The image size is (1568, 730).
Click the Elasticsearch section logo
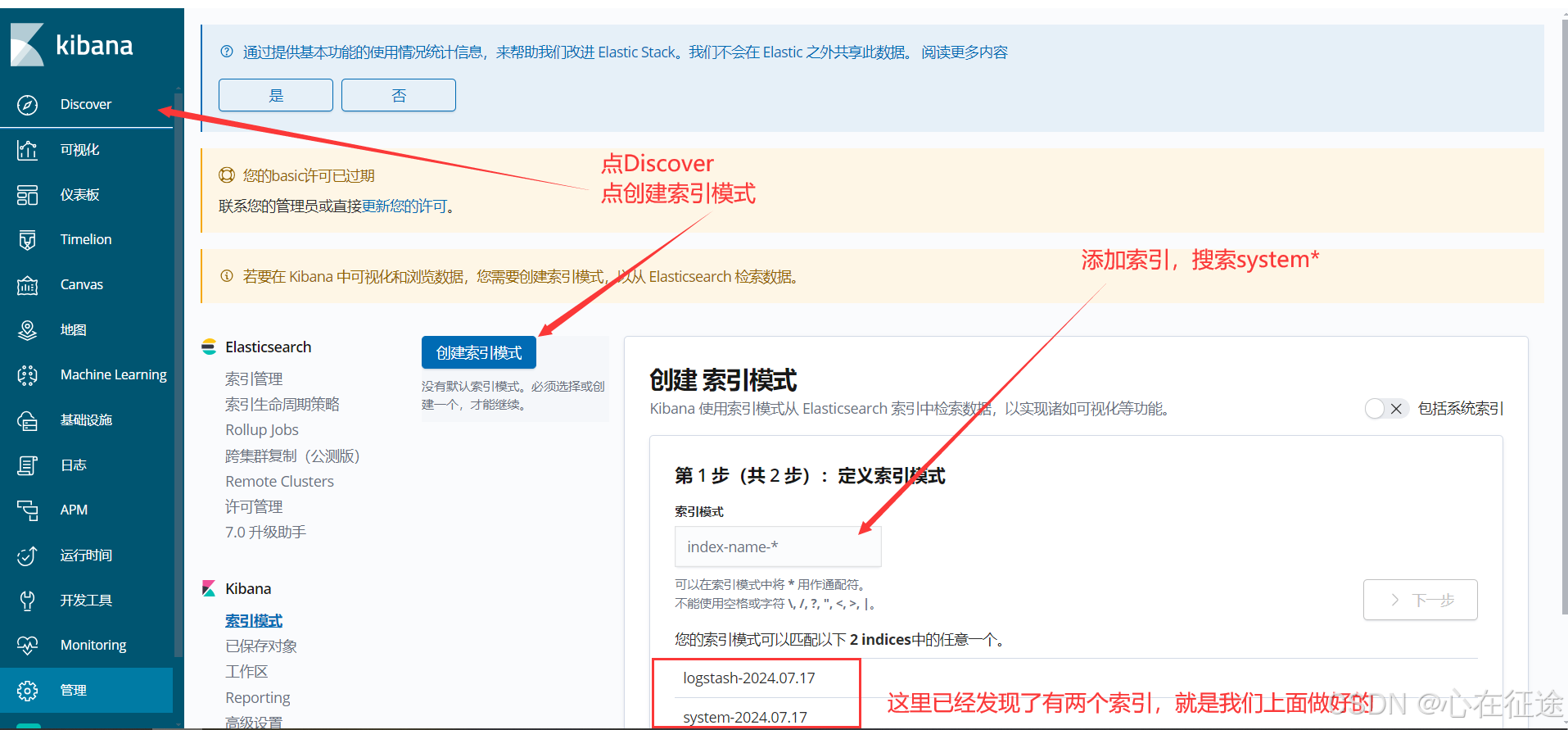(x=209, y=347)
